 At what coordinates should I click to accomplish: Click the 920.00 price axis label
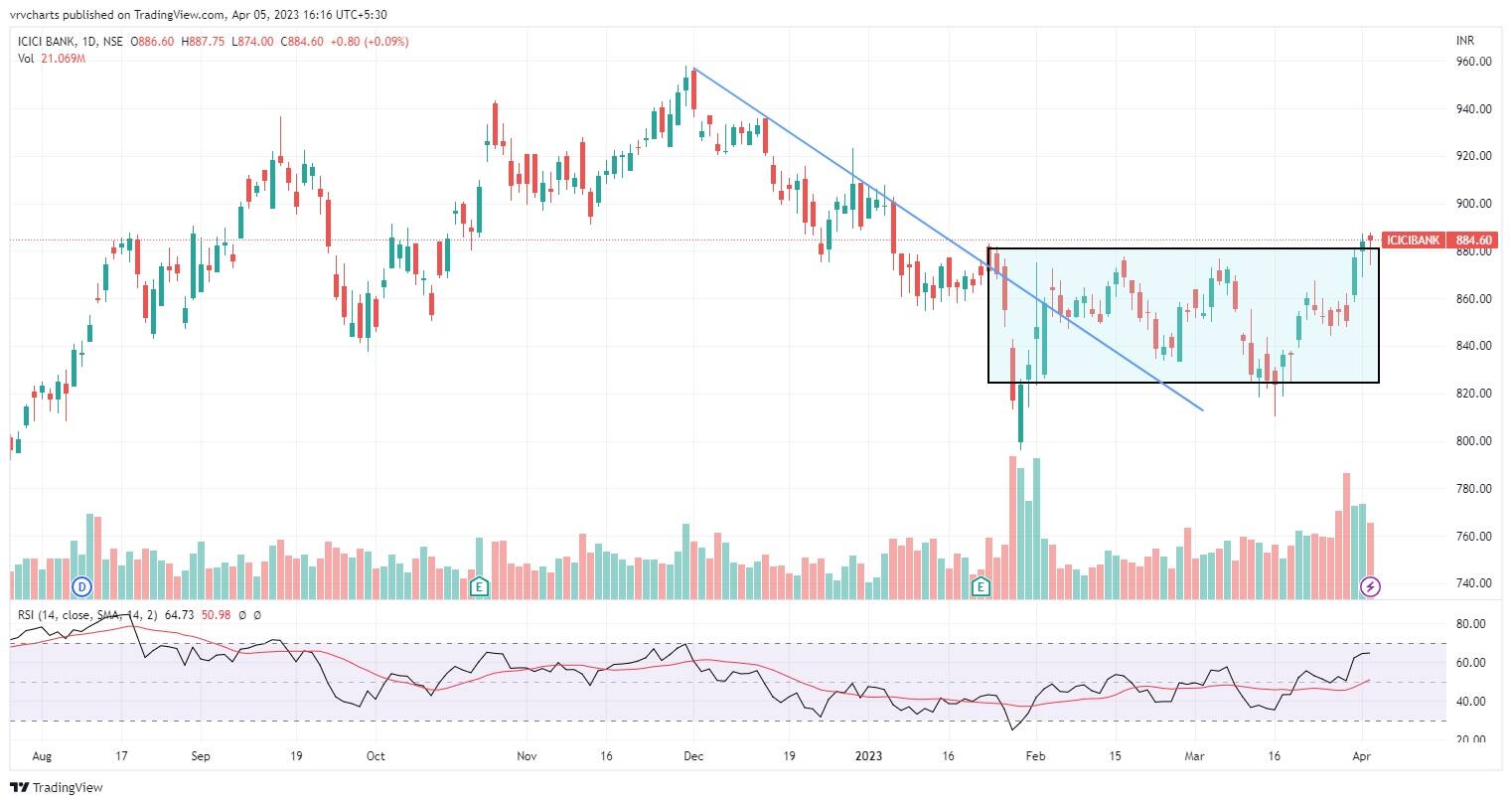click(x=1473, y=156)
